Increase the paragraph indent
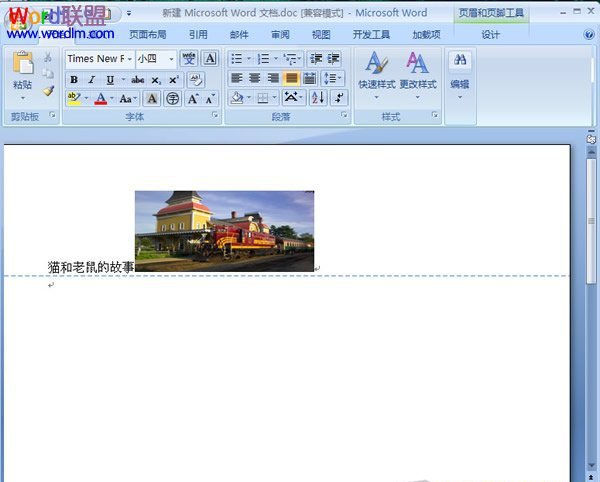Viewport: 600px width, 482px height. pyautogui.click(x=333, y=59)
